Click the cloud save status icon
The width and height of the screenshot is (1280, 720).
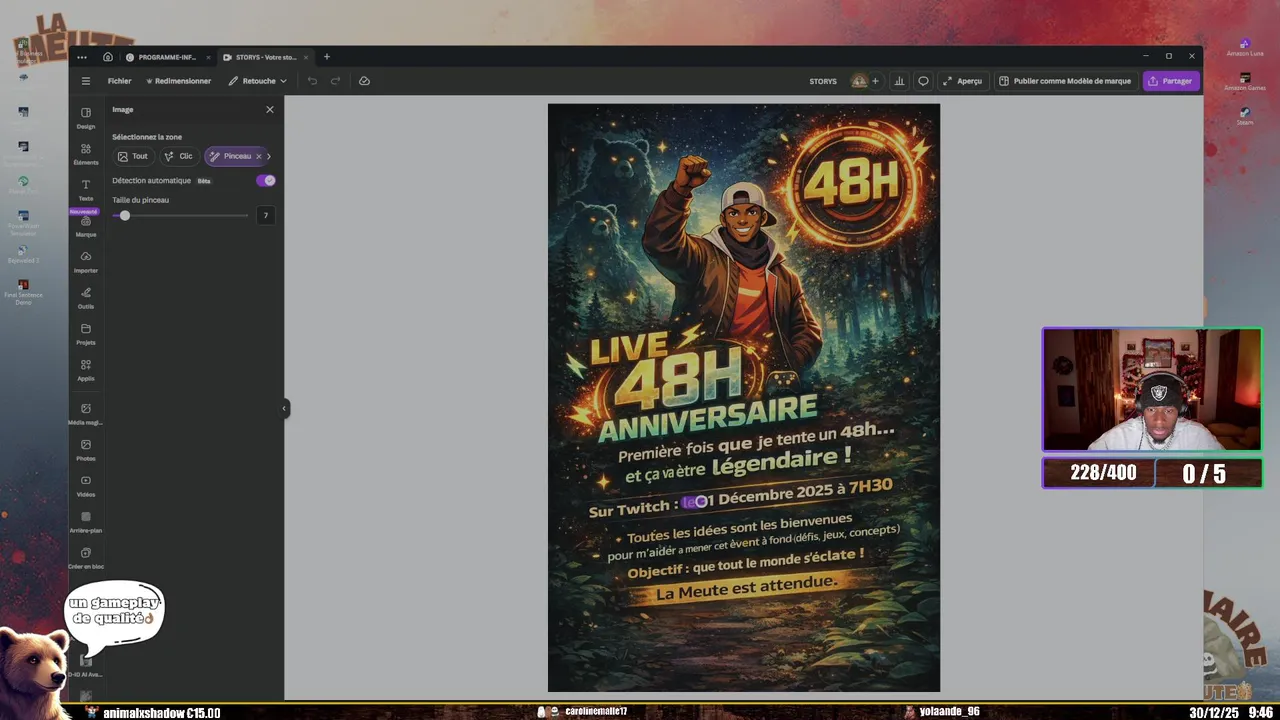coord(364,81)
